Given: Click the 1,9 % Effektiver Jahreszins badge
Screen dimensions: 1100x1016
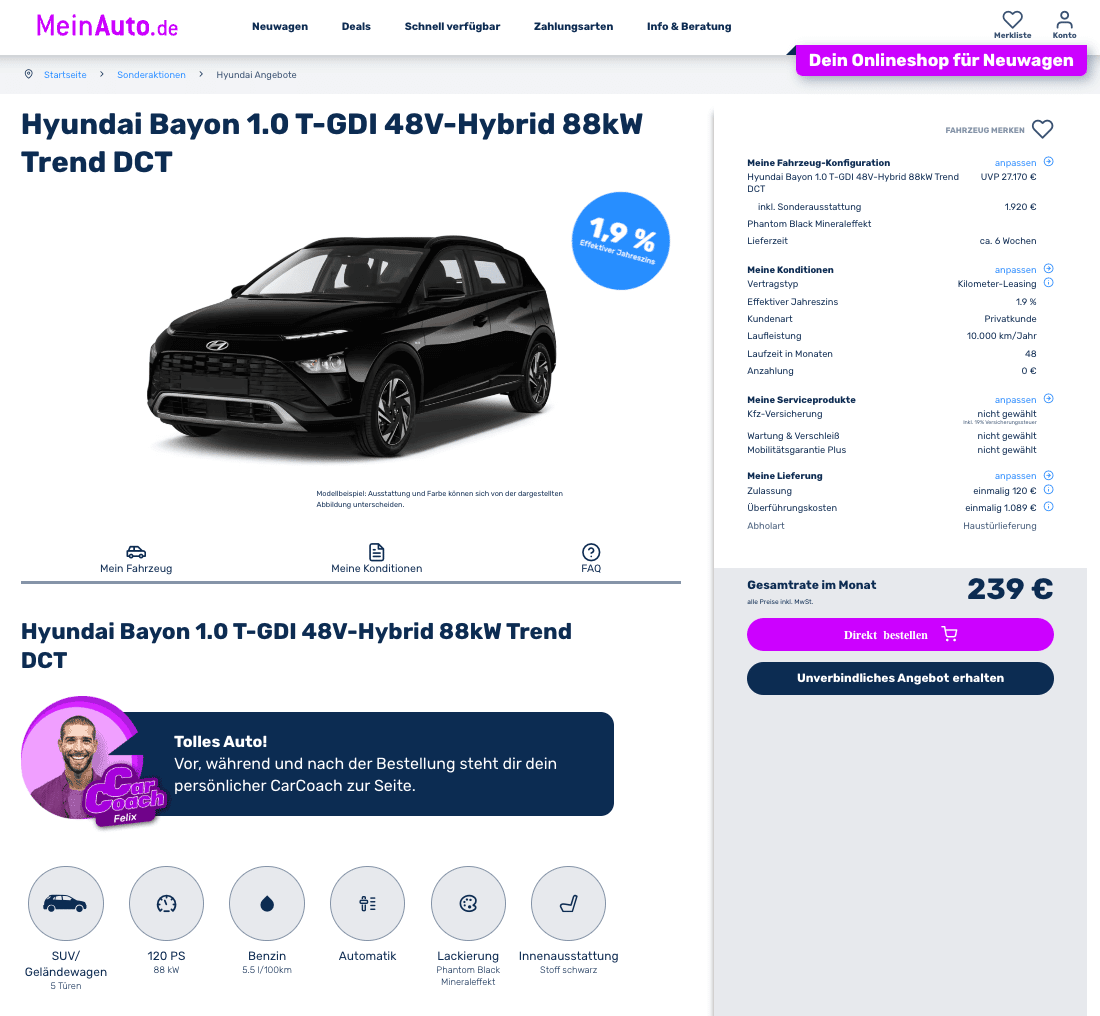Looking at the screenshot, I should pos(621,241).
